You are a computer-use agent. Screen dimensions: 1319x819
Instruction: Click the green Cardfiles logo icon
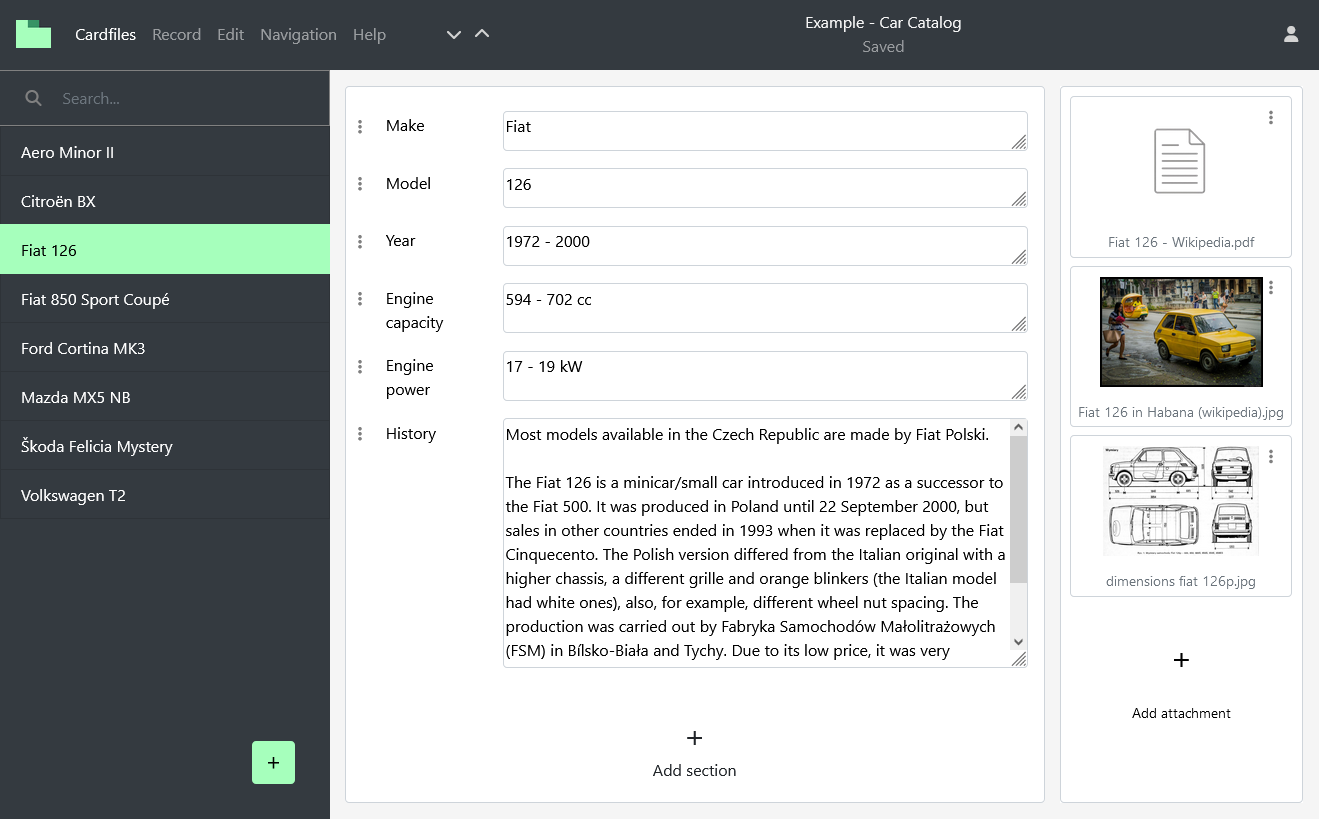(33, 34)
